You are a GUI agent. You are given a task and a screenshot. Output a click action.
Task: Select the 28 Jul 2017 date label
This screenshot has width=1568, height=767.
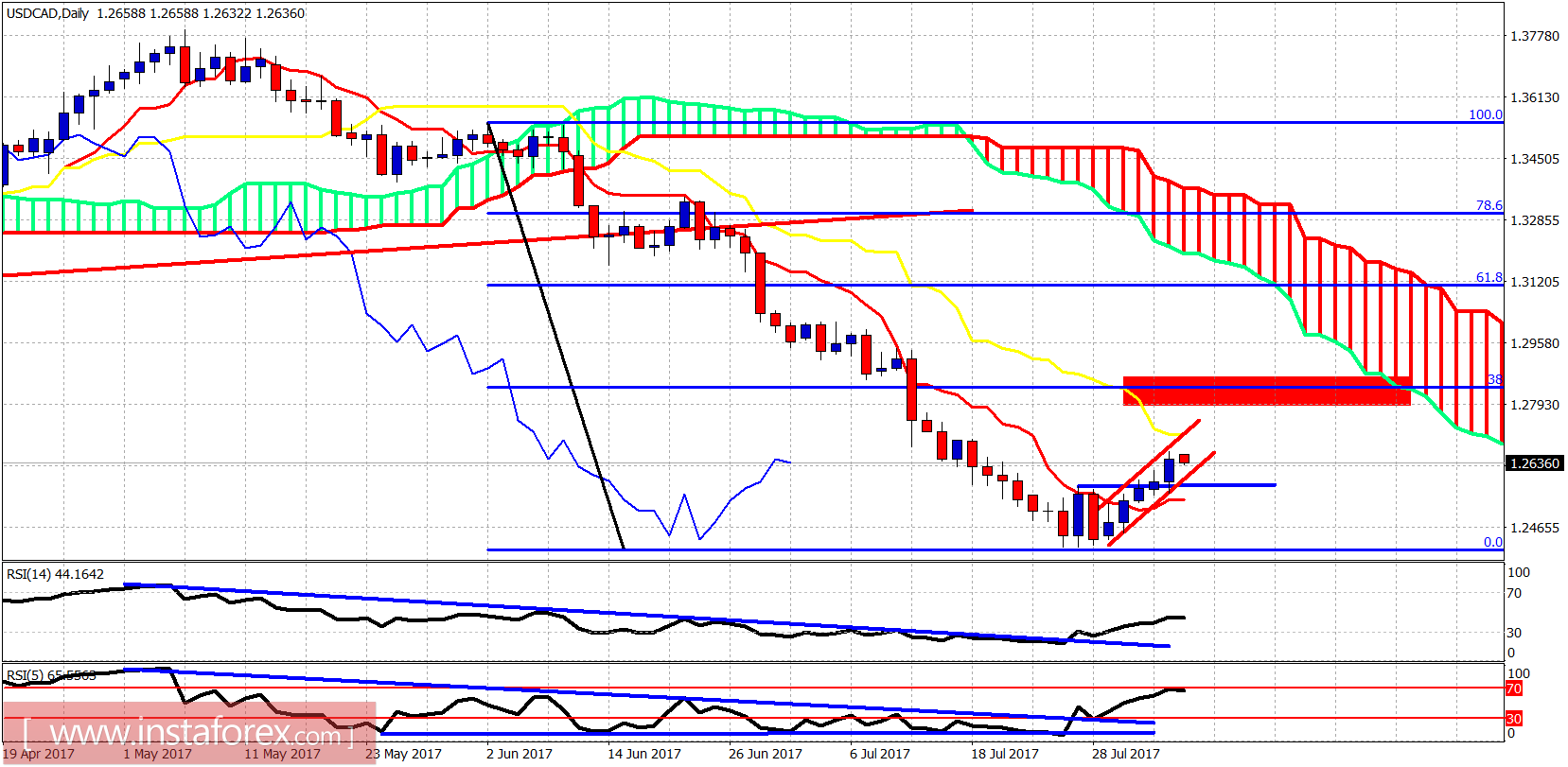1126,754
